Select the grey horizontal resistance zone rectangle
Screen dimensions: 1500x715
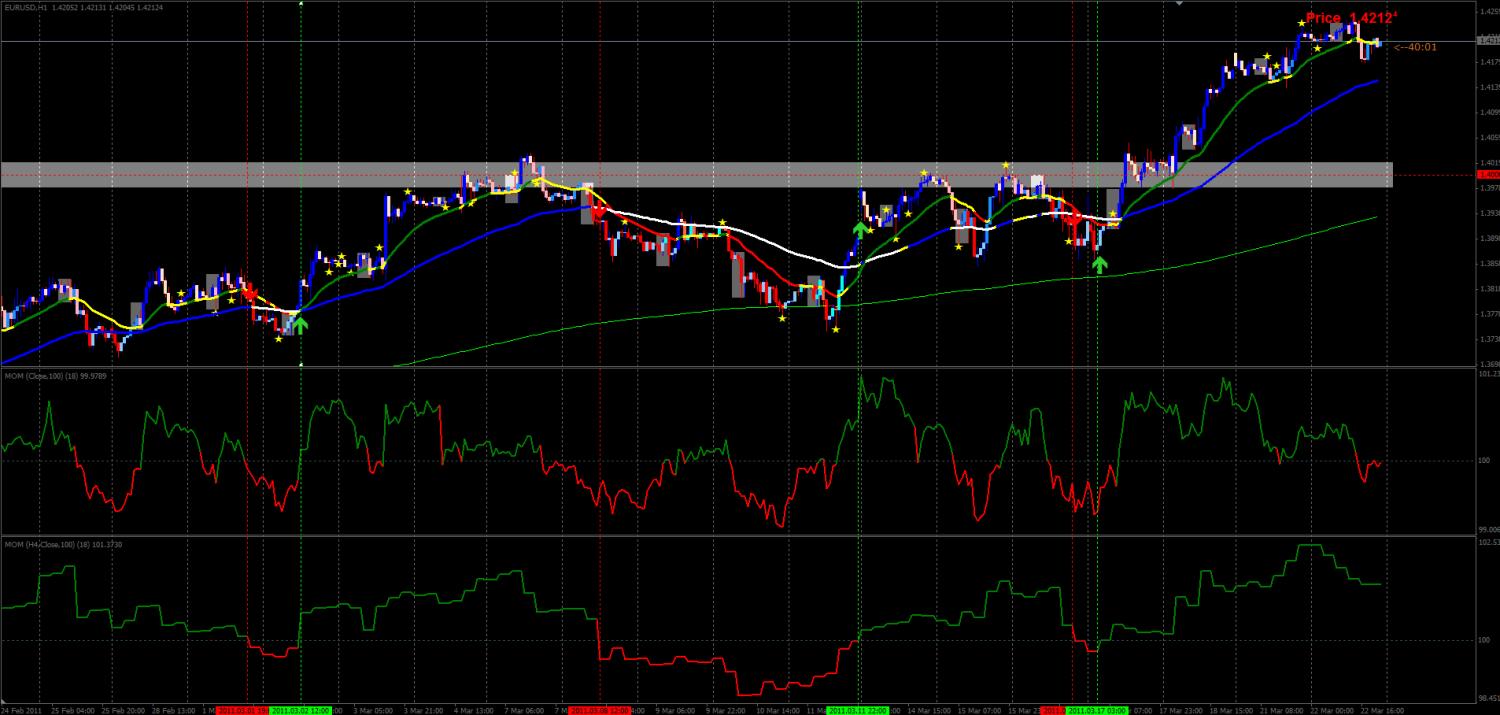pos(696,174)
